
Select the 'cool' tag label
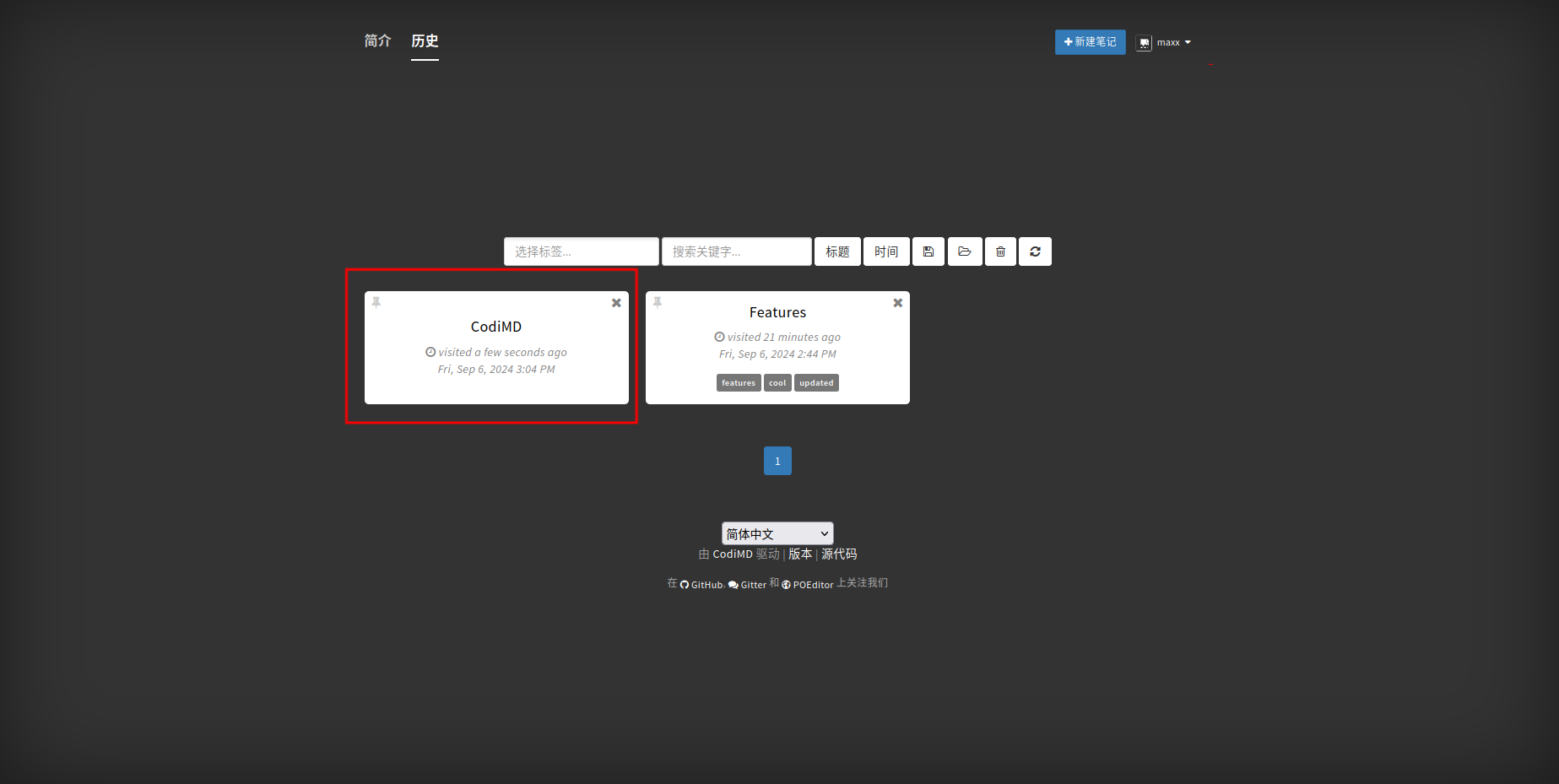click(x=777, y=383)
